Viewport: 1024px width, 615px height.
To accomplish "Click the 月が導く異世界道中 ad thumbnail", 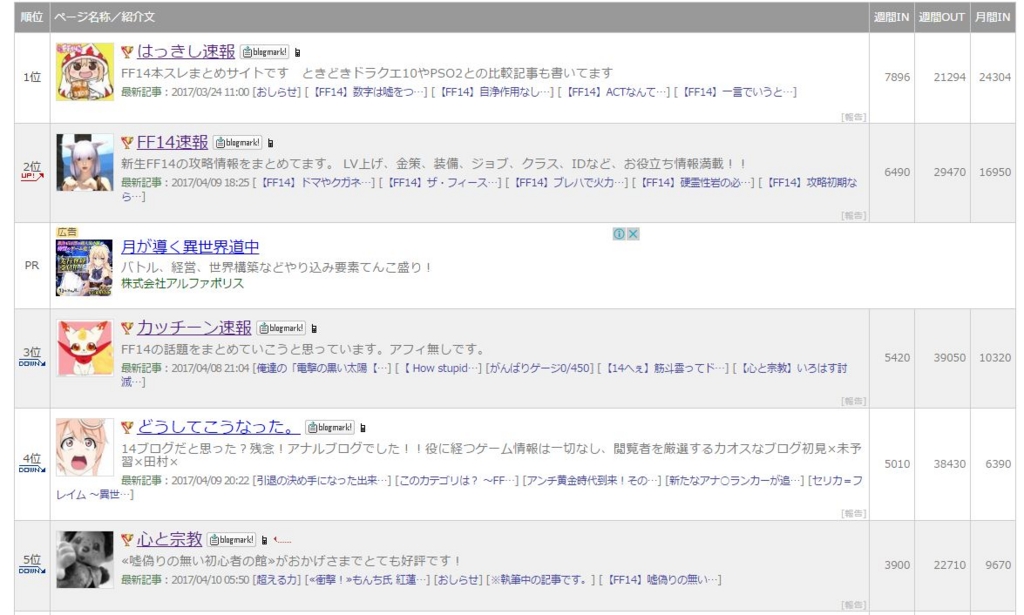I will pyautogui.click(x=84, y=268).
